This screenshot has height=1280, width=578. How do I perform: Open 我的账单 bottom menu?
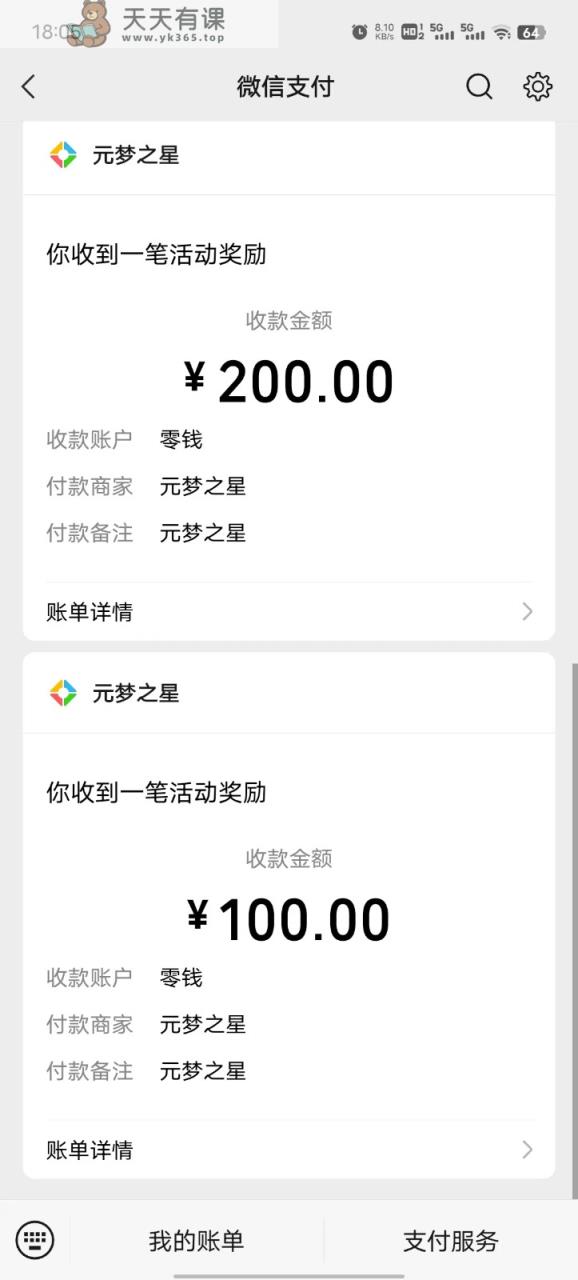click(196, 1241)
